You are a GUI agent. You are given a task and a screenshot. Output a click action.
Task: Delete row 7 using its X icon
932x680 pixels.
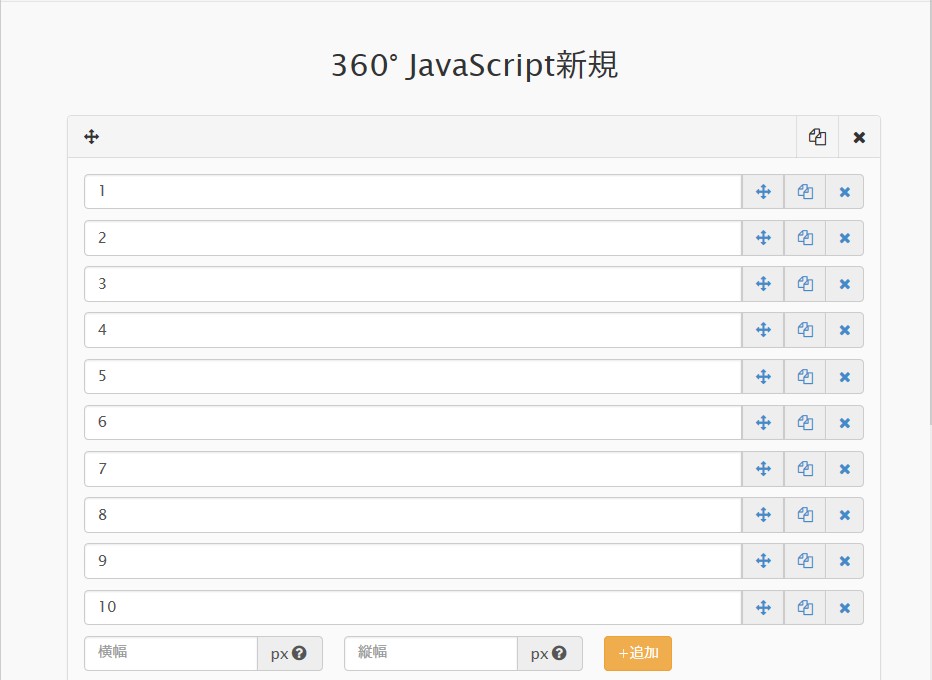pos(845,469)
